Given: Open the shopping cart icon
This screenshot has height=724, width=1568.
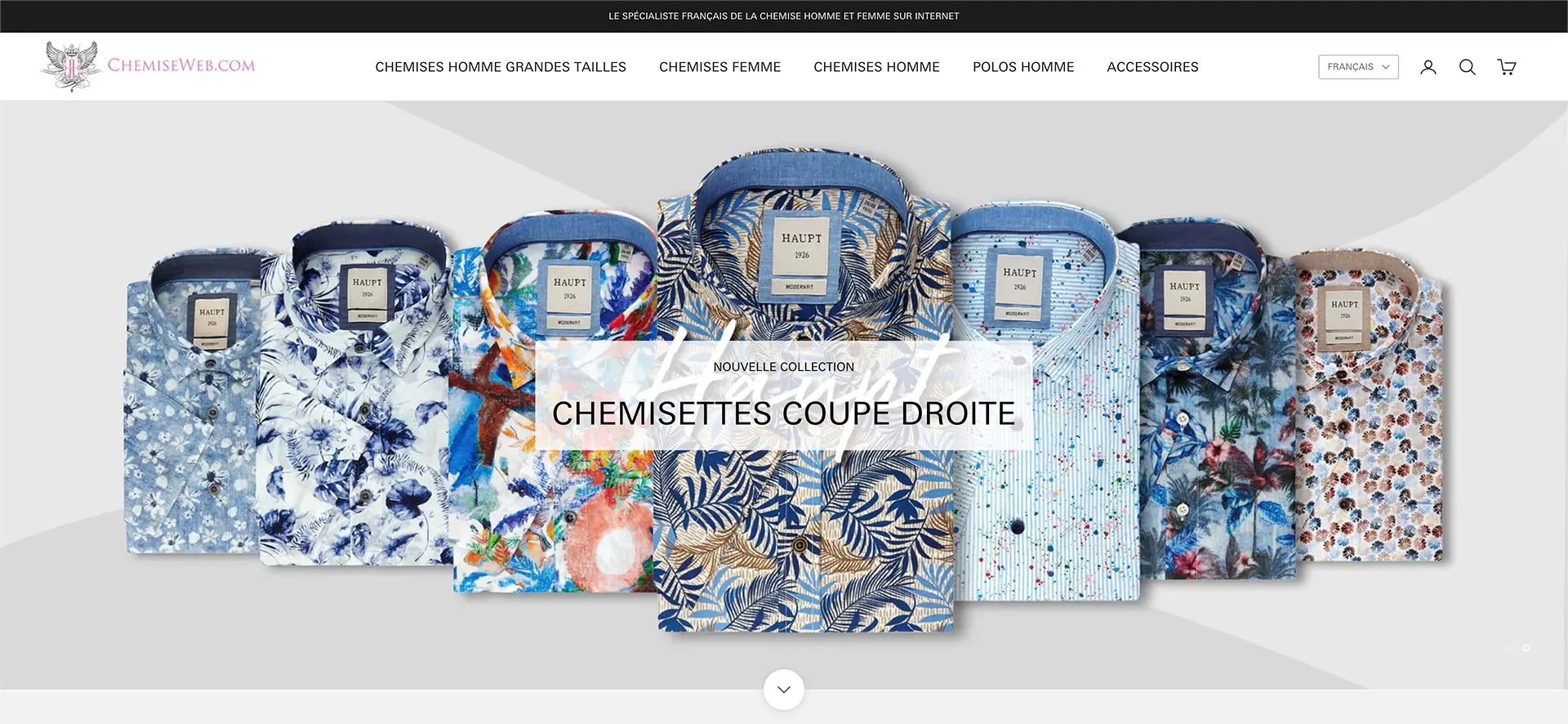Looking at the screenshot, I should [x=1507, y=67].
